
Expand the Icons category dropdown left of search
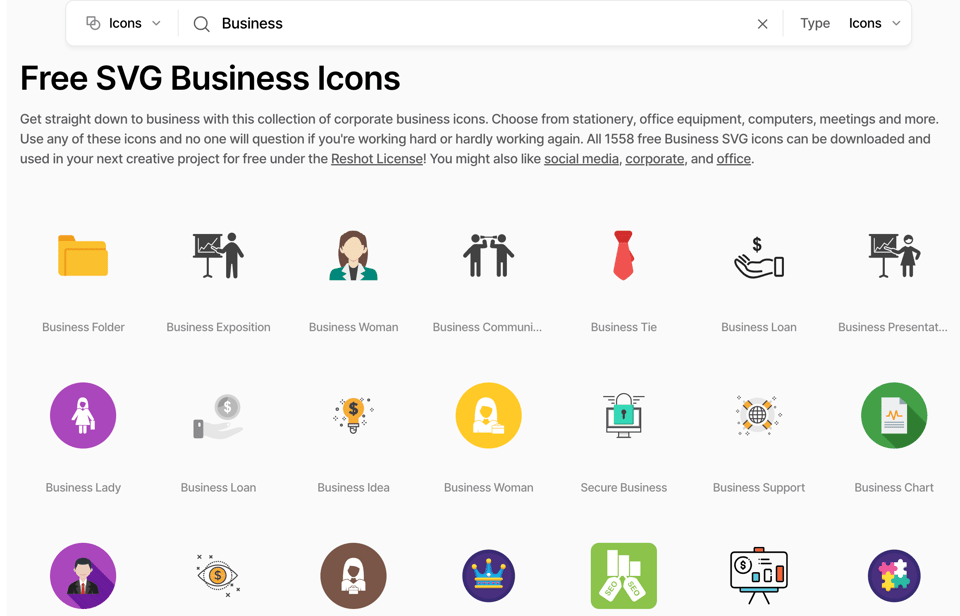pos(123,23)
